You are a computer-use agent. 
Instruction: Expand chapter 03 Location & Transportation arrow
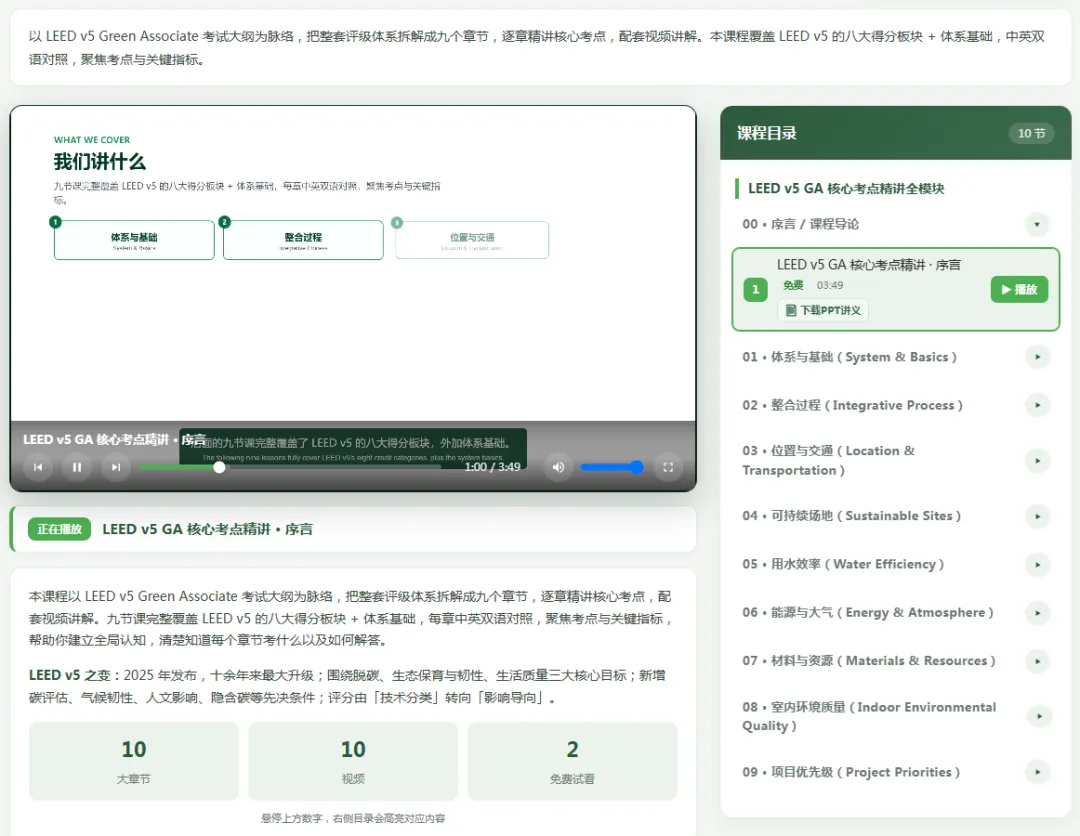(1037, 460)
